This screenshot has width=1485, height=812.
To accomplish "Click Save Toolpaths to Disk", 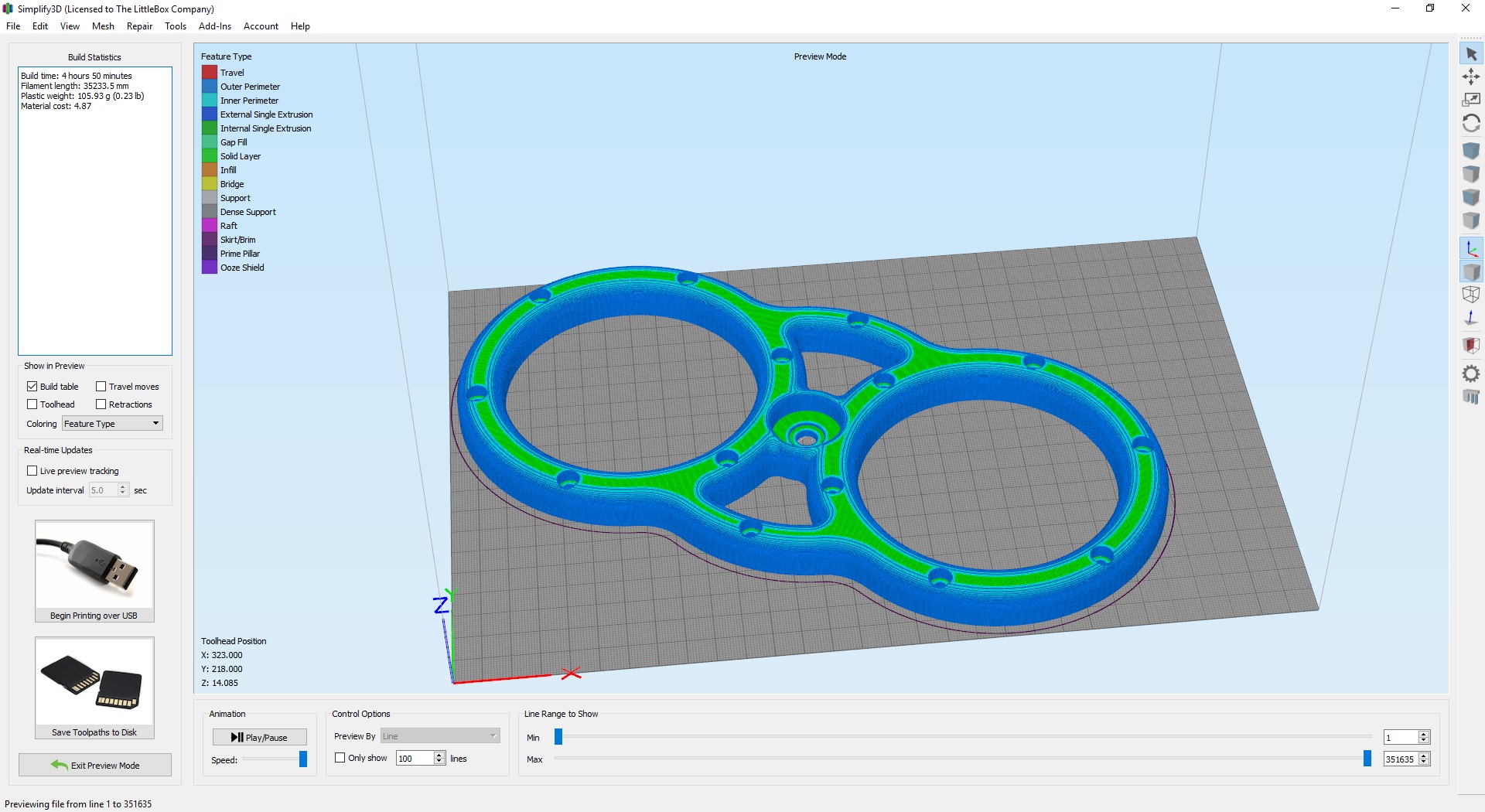I will pos(94,687).
